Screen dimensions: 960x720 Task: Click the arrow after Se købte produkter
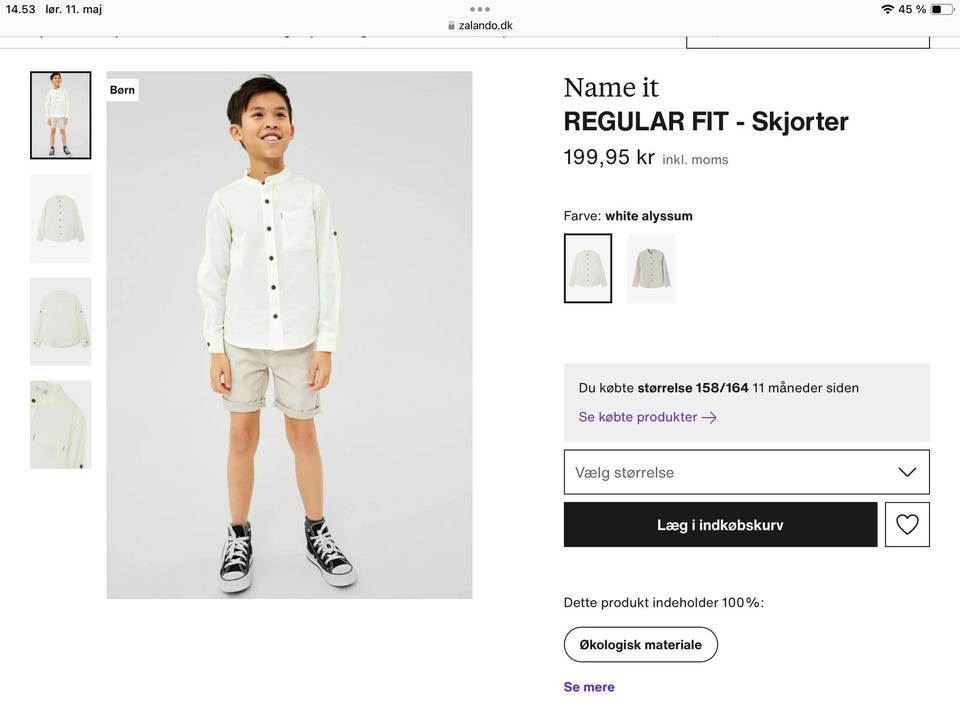click(x=709, y=417)
